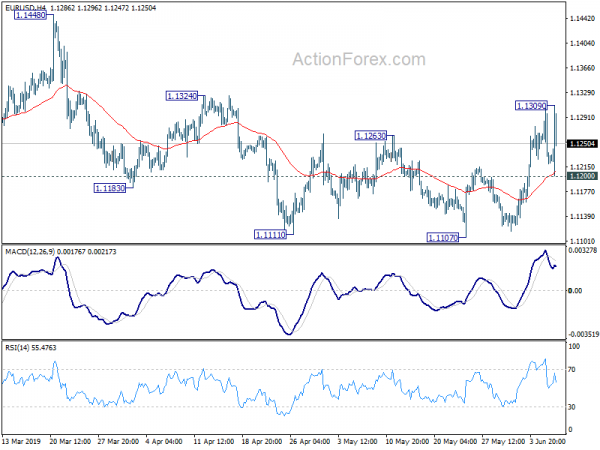Select the 1.13240 high price label
600x450 pixels.
[x=181, y=96]
